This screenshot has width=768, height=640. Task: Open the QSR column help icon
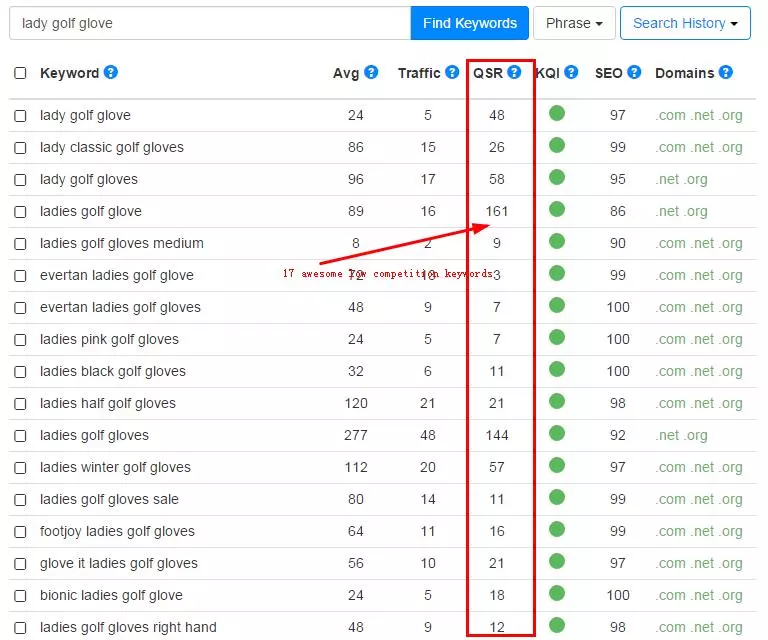[x=514, y=72]
